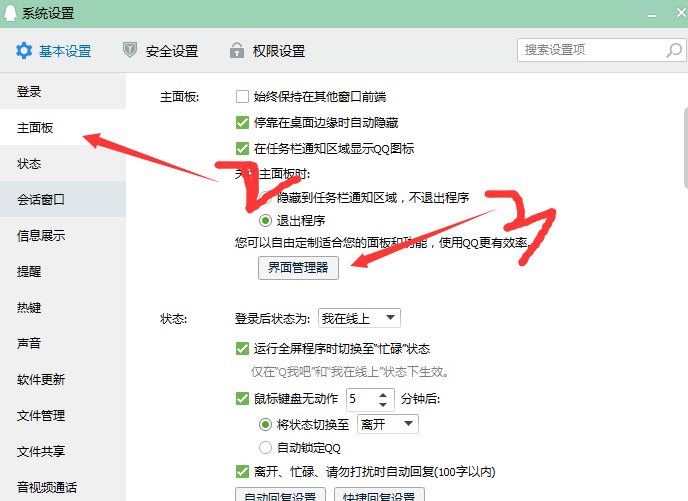Click the 界面管理器 button
Image resolution: width=688 pixels, height=501 pixels.
298,268
